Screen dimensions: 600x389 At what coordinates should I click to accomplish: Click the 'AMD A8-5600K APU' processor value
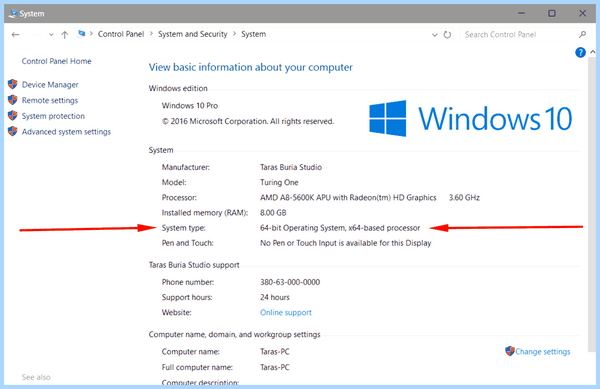coord(348,197)
